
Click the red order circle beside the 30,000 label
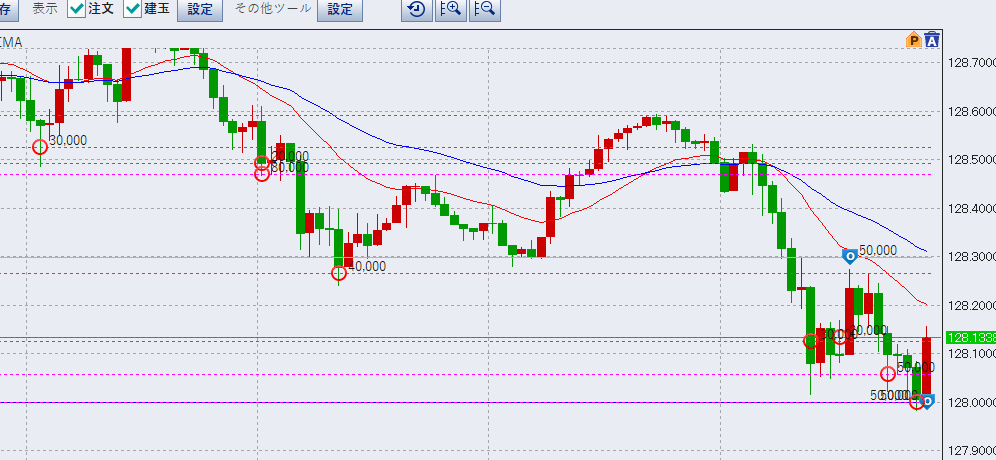[x=41, y=148]
